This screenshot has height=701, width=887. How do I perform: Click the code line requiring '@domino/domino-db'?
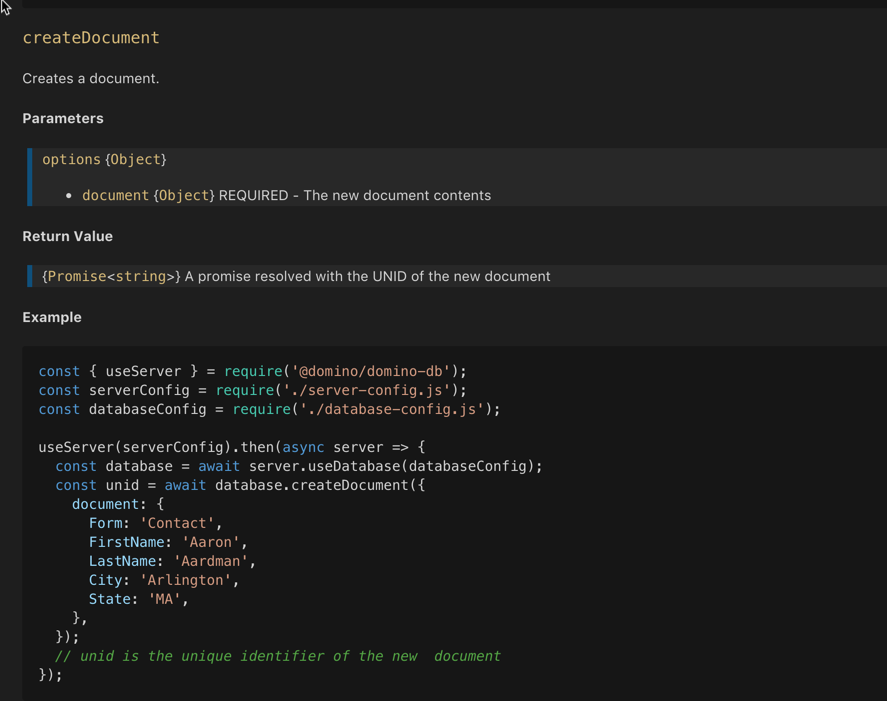(252, 371)
